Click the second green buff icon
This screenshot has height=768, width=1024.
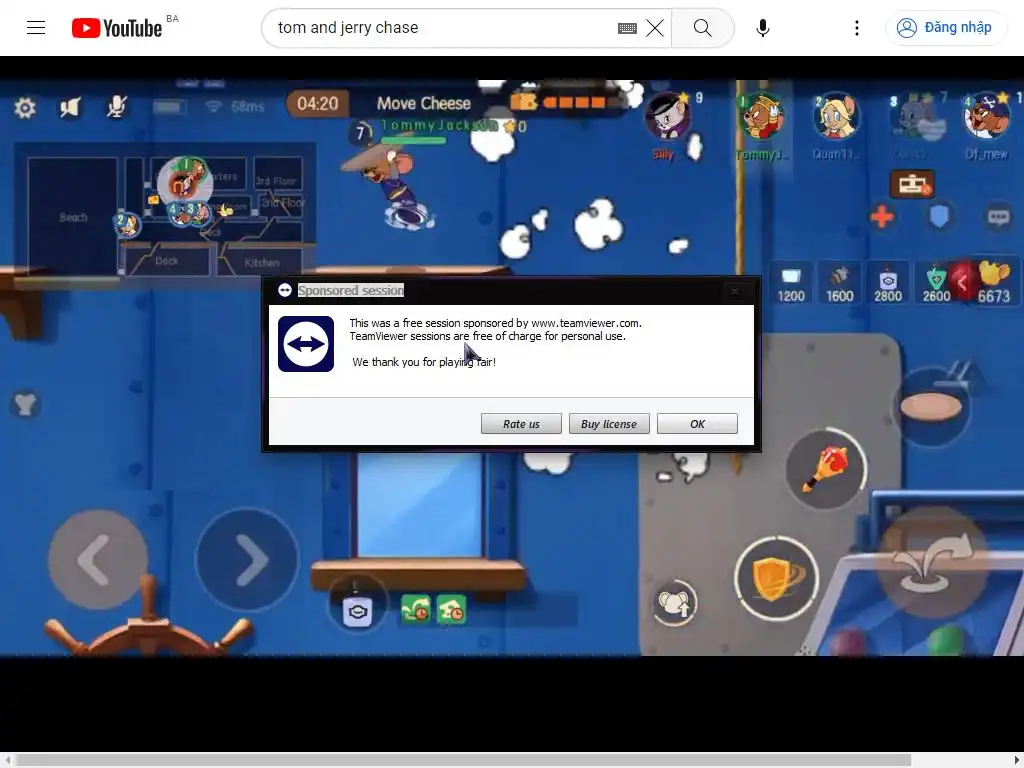coord(451,609)
